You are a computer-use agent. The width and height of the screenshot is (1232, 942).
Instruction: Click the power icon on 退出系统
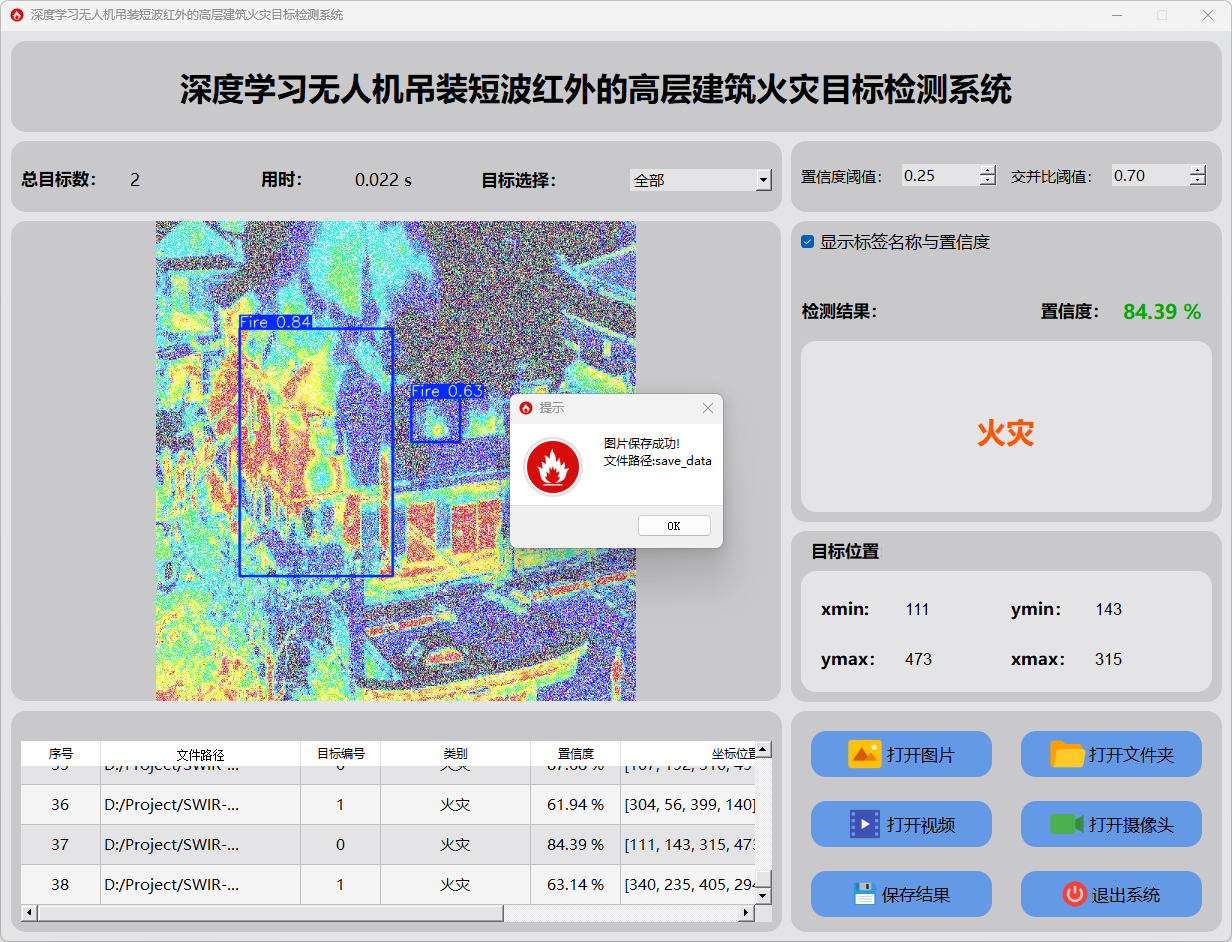(1074, 894)
